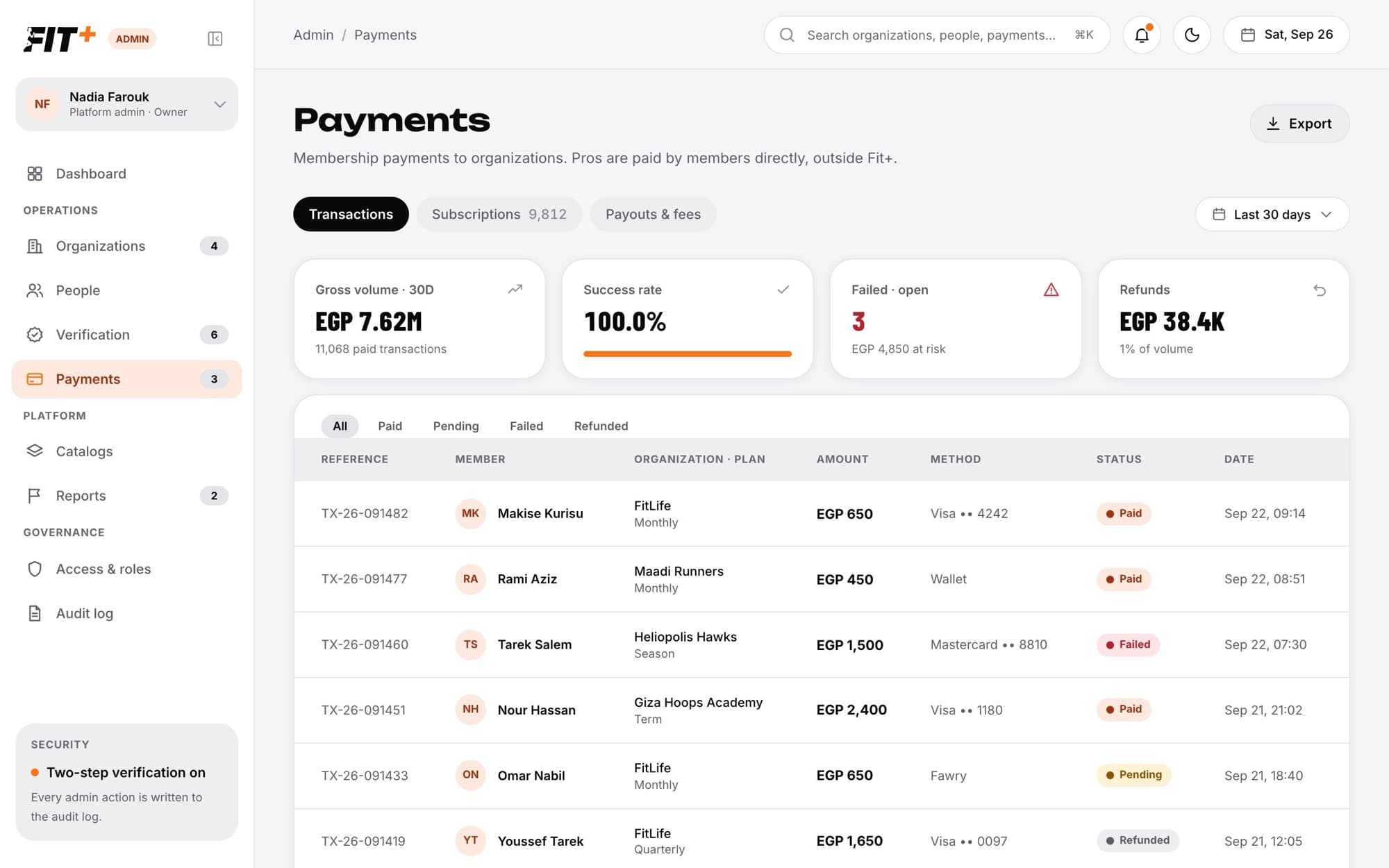Click trend icon on Gross volume card
Image resolution: width=1389 pixels, height=868 pixels.
515,289
